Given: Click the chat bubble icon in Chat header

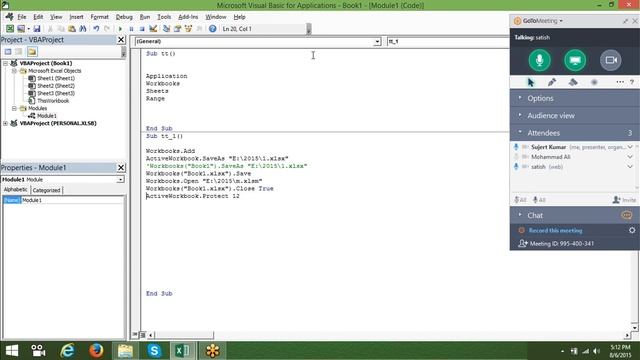Looking at the screenshot, I should (x=627, y=215).
